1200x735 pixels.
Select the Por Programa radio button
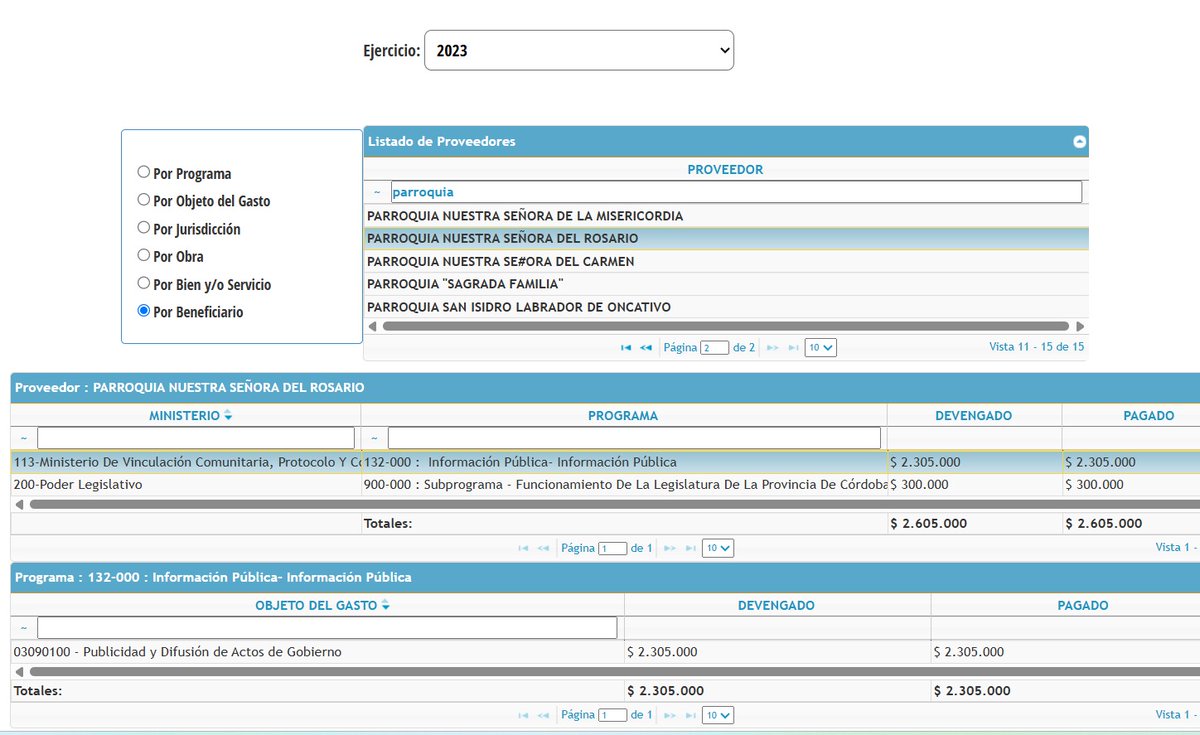tap(144, 171)
